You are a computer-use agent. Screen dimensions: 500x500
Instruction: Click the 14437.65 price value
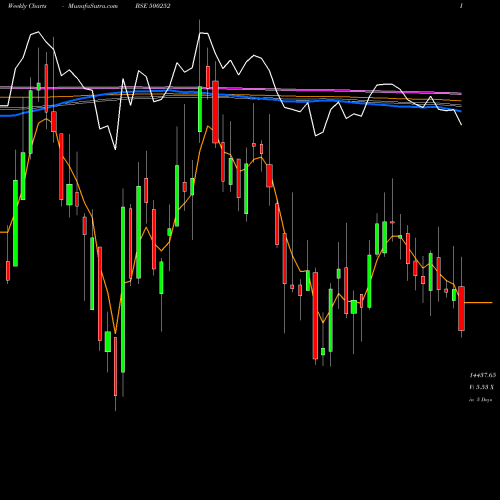pos(483,375)
